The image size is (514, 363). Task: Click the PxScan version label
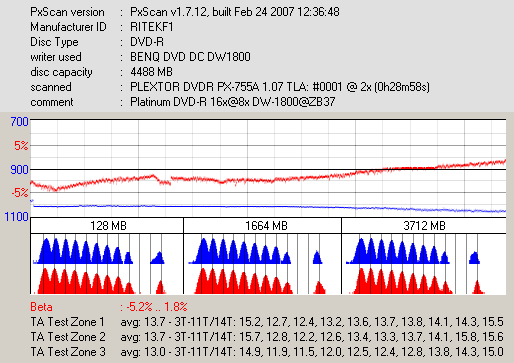click(x=67, y=12)
